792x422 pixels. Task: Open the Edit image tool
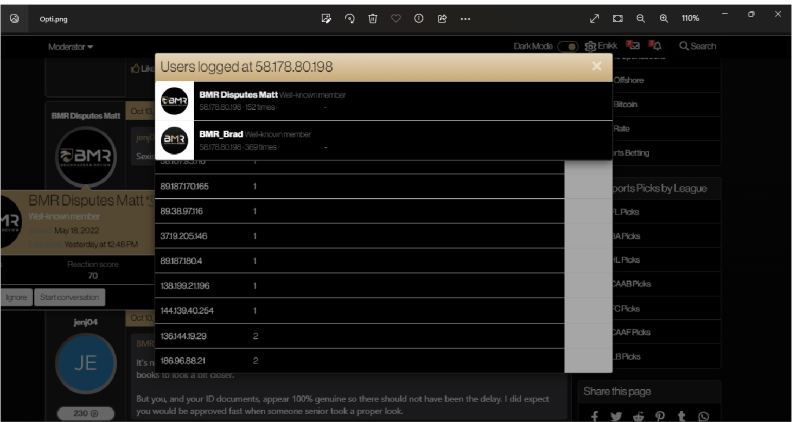pos(326,19)
